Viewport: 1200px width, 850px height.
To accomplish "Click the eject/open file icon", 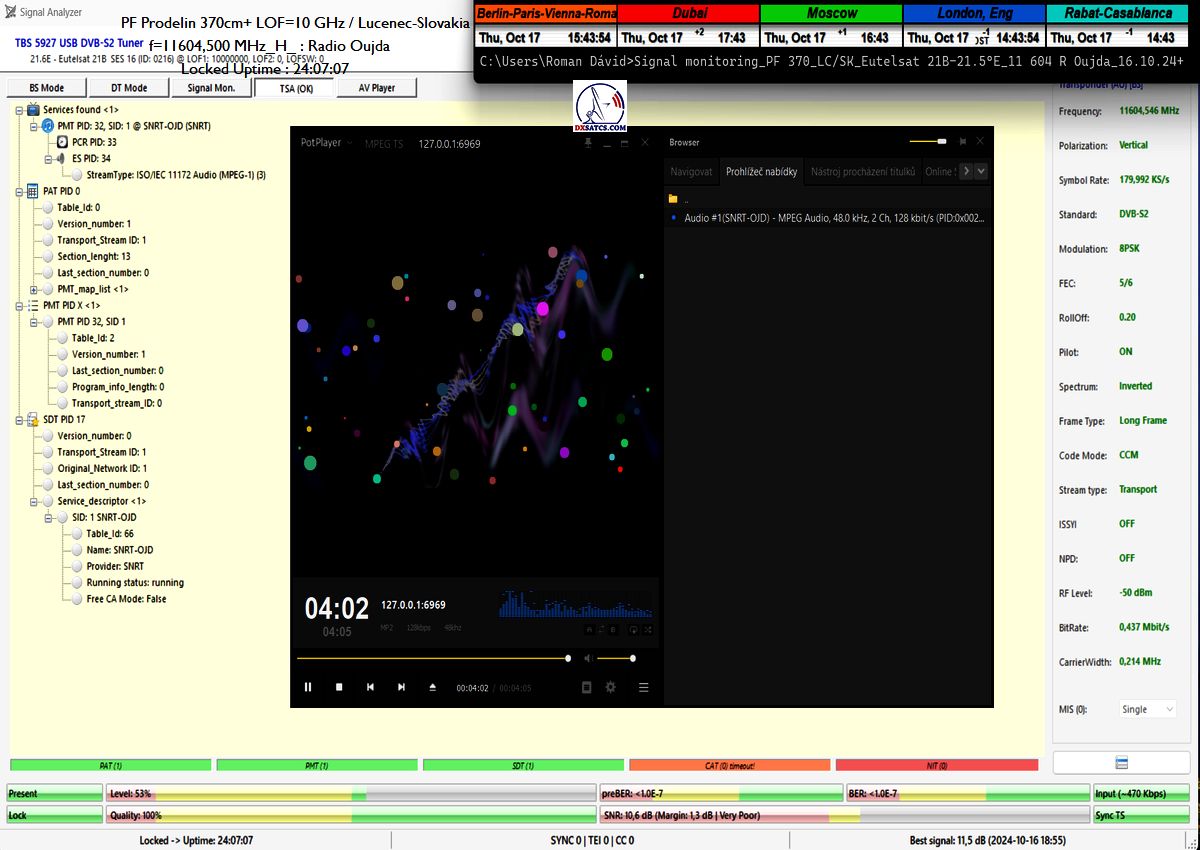I will (x=433, y=687).
